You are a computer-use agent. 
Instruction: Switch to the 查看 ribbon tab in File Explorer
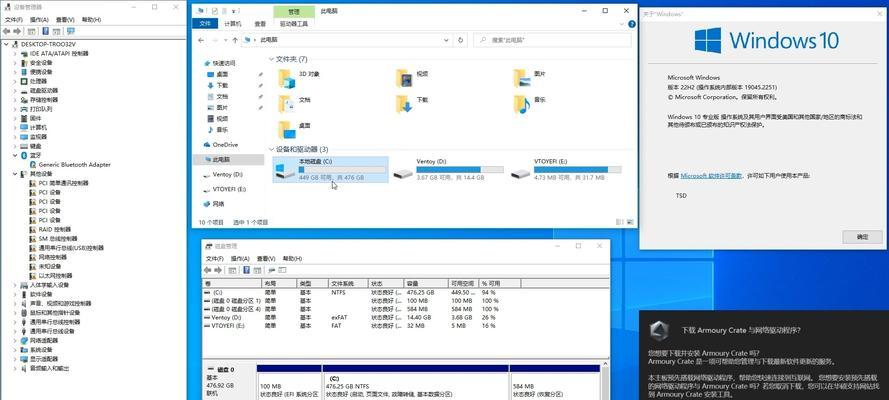[260, 24]
